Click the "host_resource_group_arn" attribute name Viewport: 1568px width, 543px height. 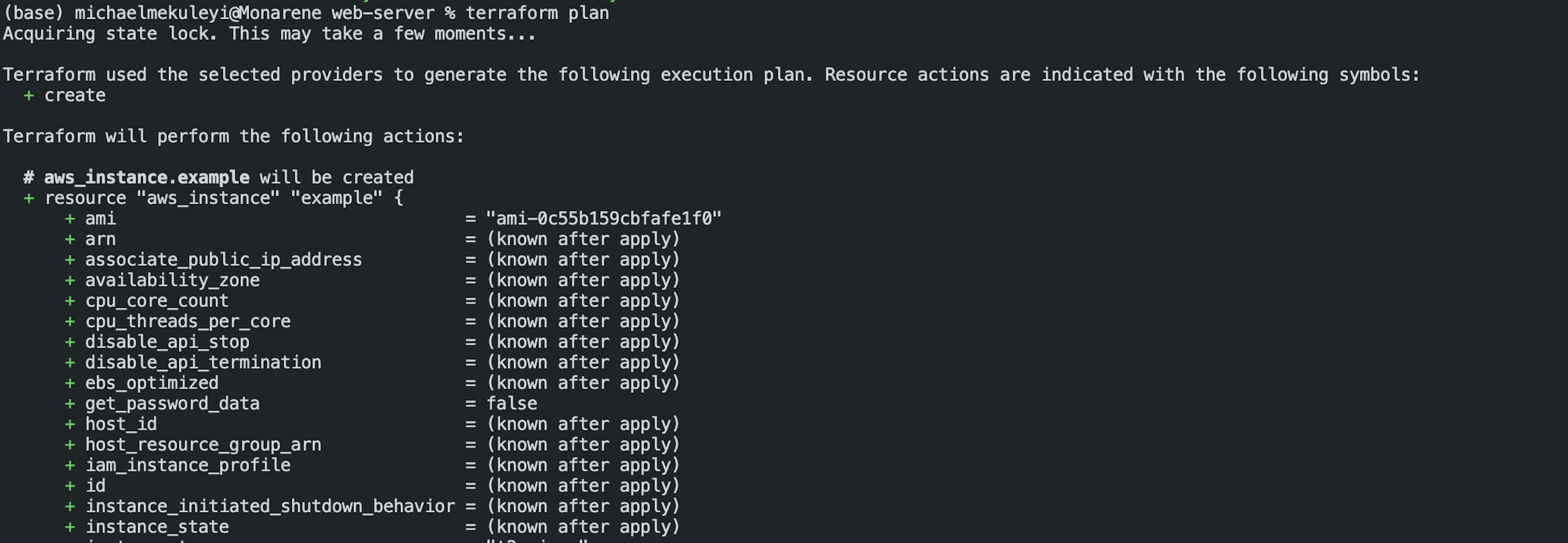(x=203, y=444)
